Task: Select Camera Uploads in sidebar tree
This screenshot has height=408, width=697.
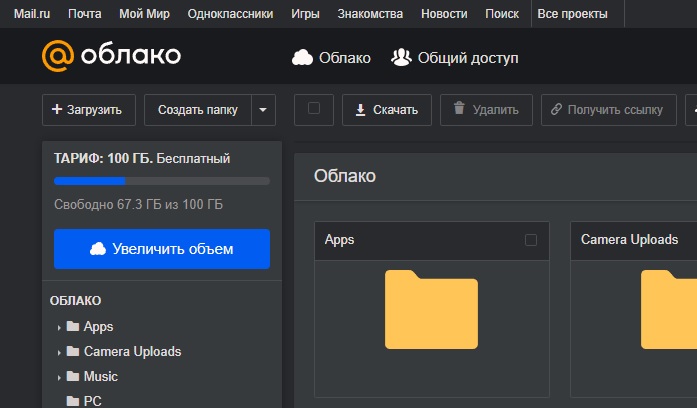Action: (132, 352)
